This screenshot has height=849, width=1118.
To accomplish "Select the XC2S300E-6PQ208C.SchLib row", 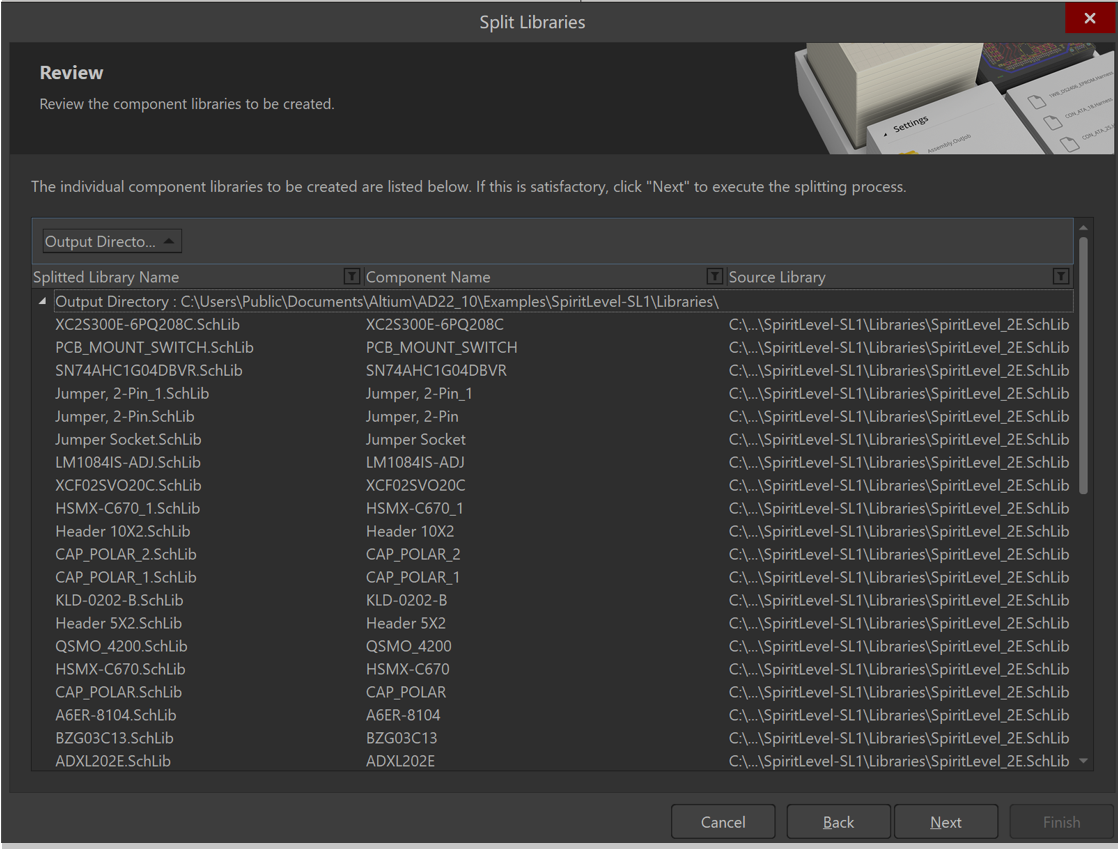I will click(147, 325).
